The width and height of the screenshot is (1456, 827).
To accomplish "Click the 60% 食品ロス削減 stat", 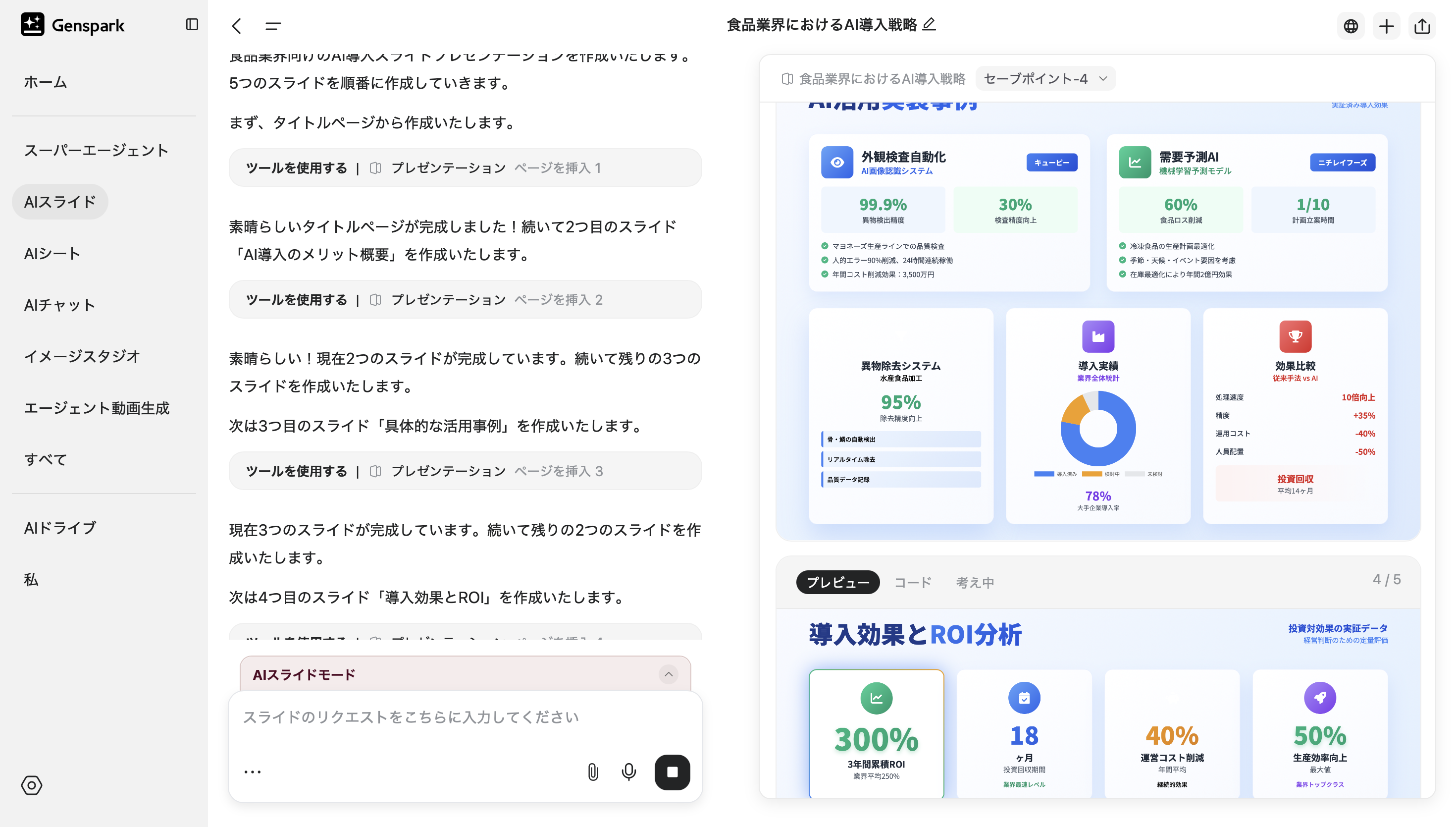I will coord(1180,210).
